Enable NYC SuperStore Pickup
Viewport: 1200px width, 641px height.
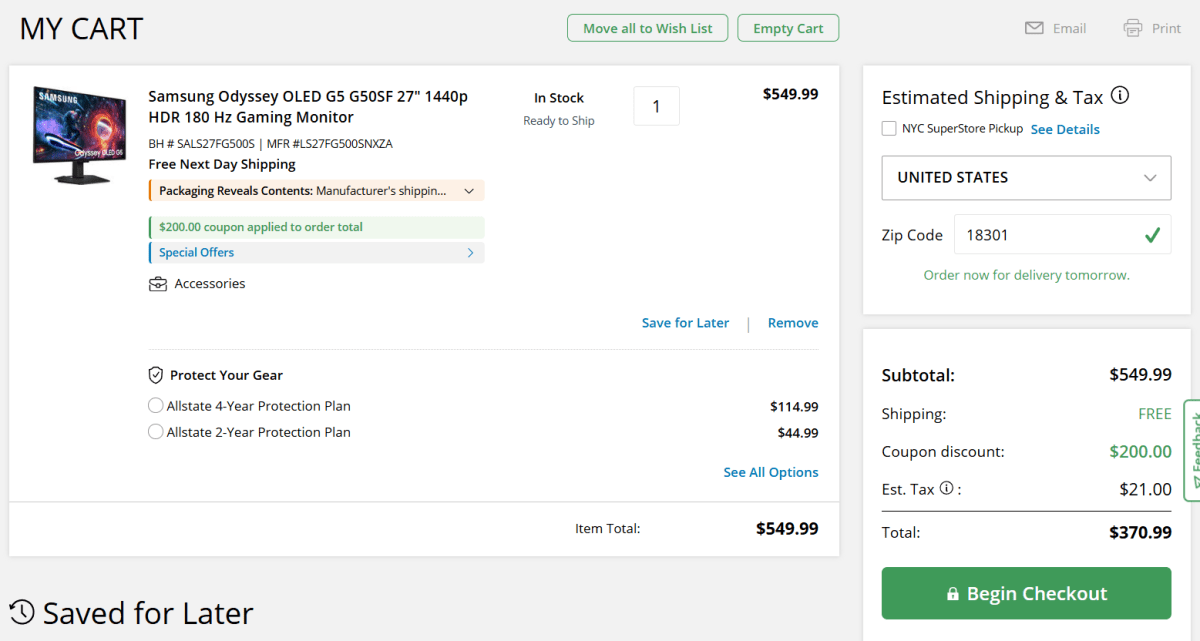pos(888,129)
